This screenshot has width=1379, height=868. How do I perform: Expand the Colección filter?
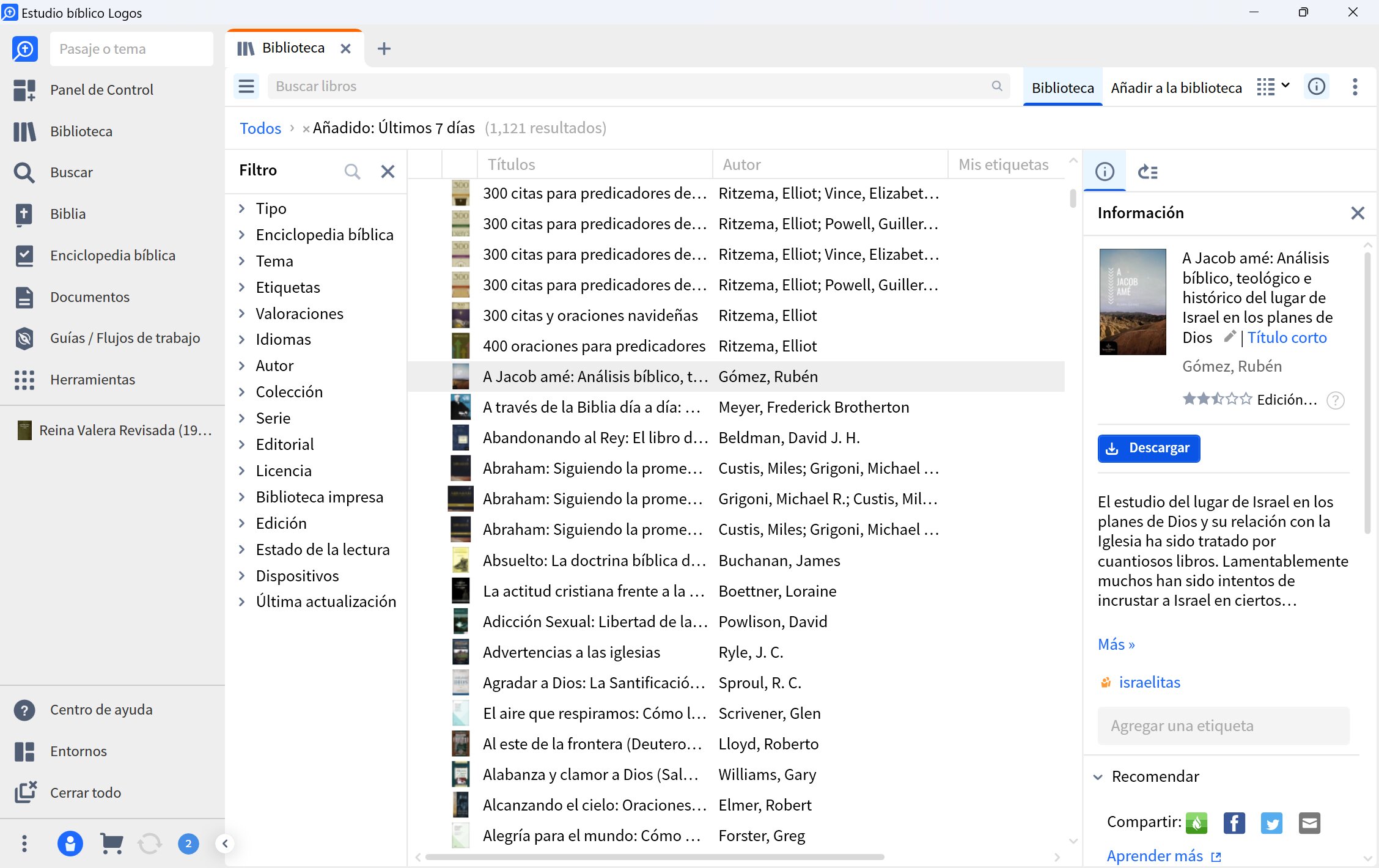point(242,392)
